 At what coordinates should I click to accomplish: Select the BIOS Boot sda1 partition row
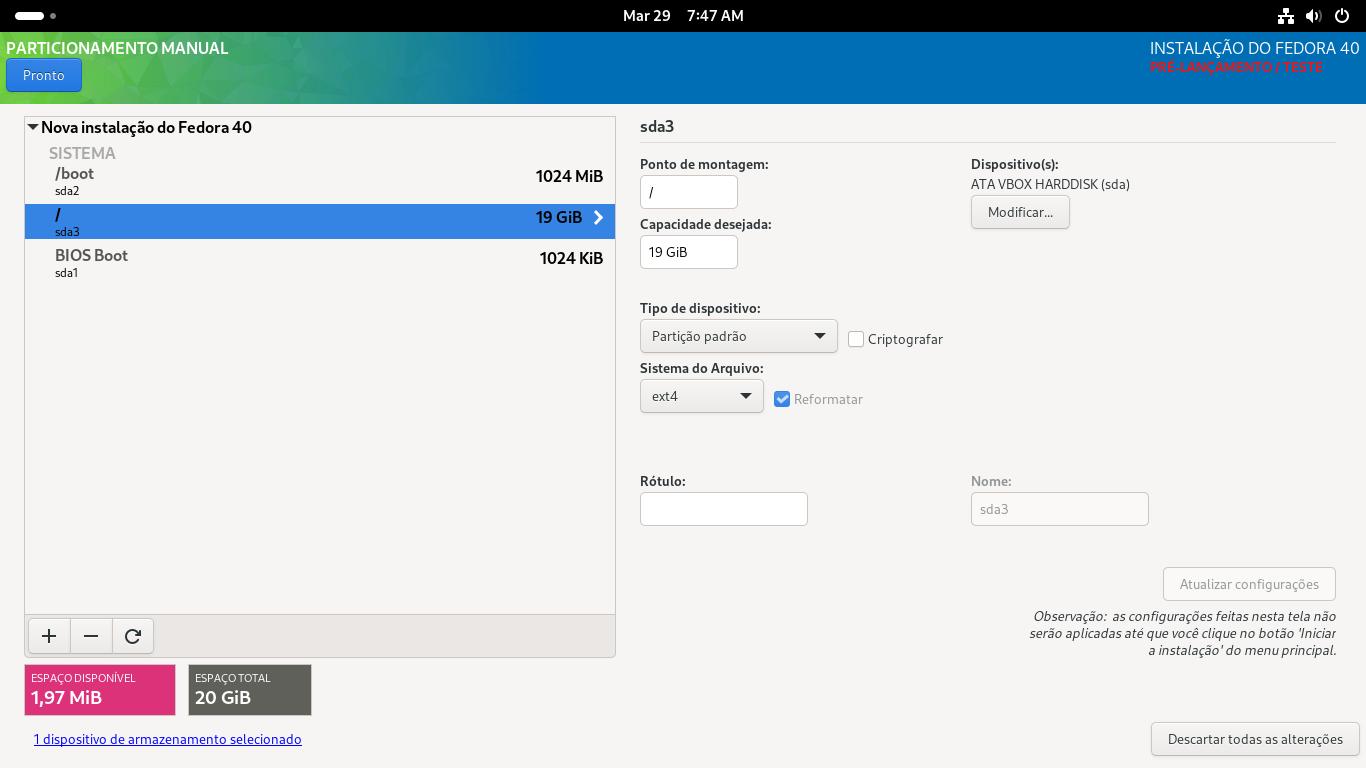(x=320, y=263)
